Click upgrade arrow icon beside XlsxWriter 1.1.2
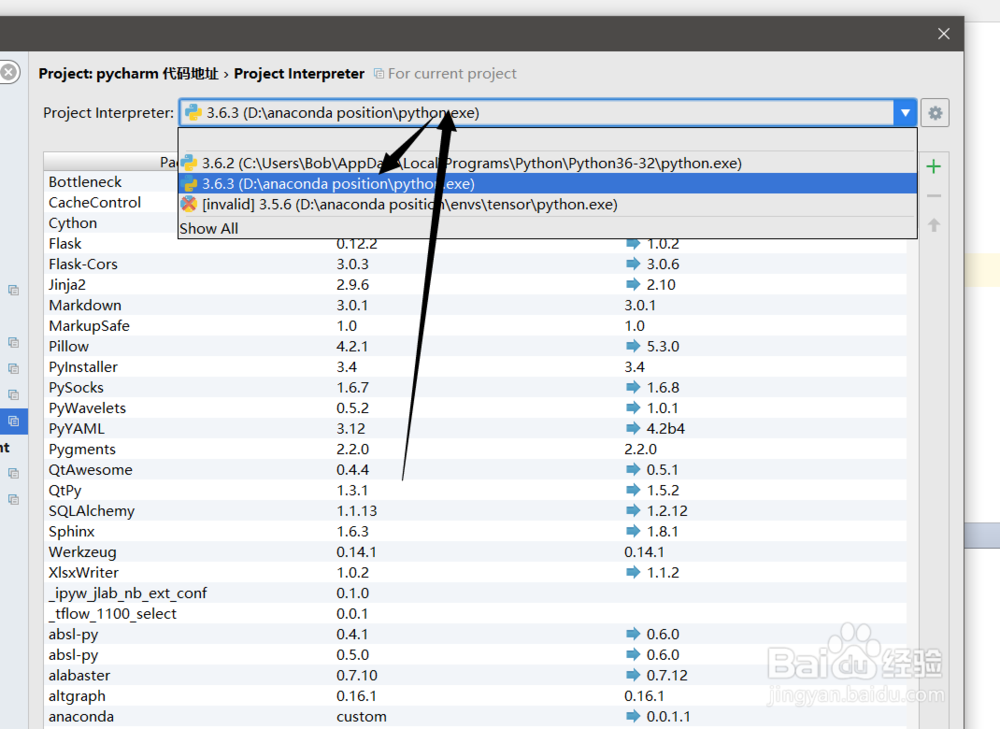 pyautogui.click(x=633, y=572)
